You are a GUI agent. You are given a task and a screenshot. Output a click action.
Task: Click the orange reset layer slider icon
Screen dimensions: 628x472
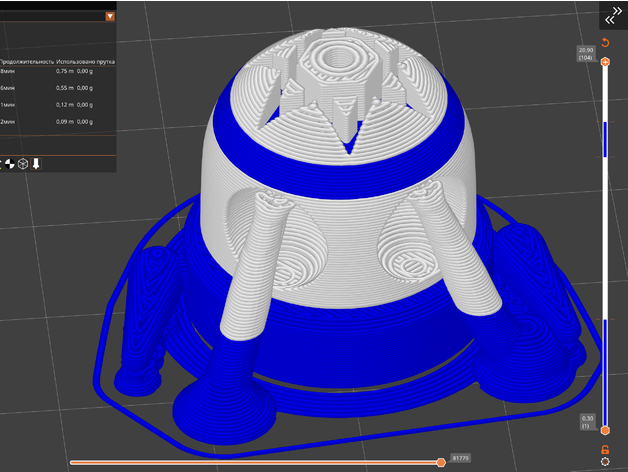605,43
